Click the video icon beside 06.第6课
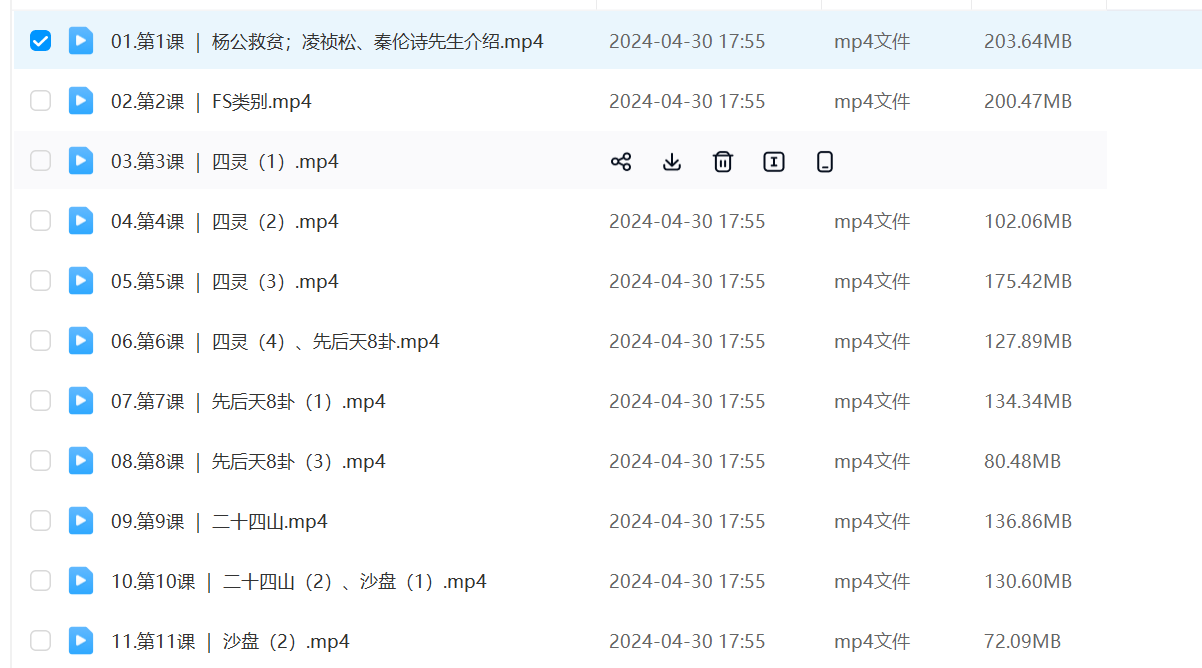This screenshot has height=668, width=1202. (81, 341)
